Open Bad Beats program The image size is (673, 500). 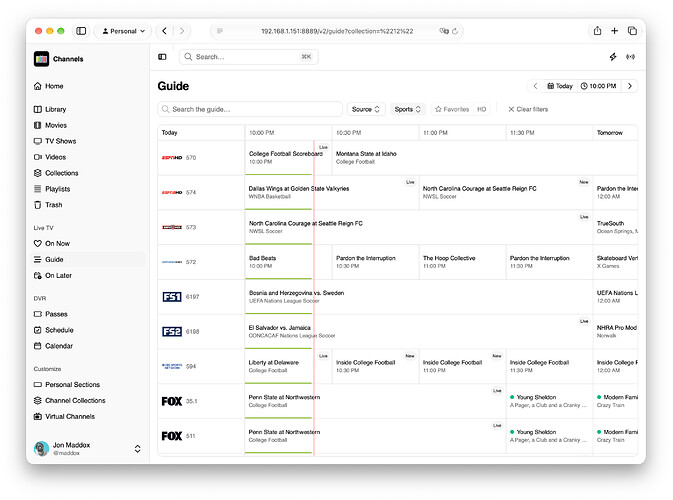coord(288,262)
